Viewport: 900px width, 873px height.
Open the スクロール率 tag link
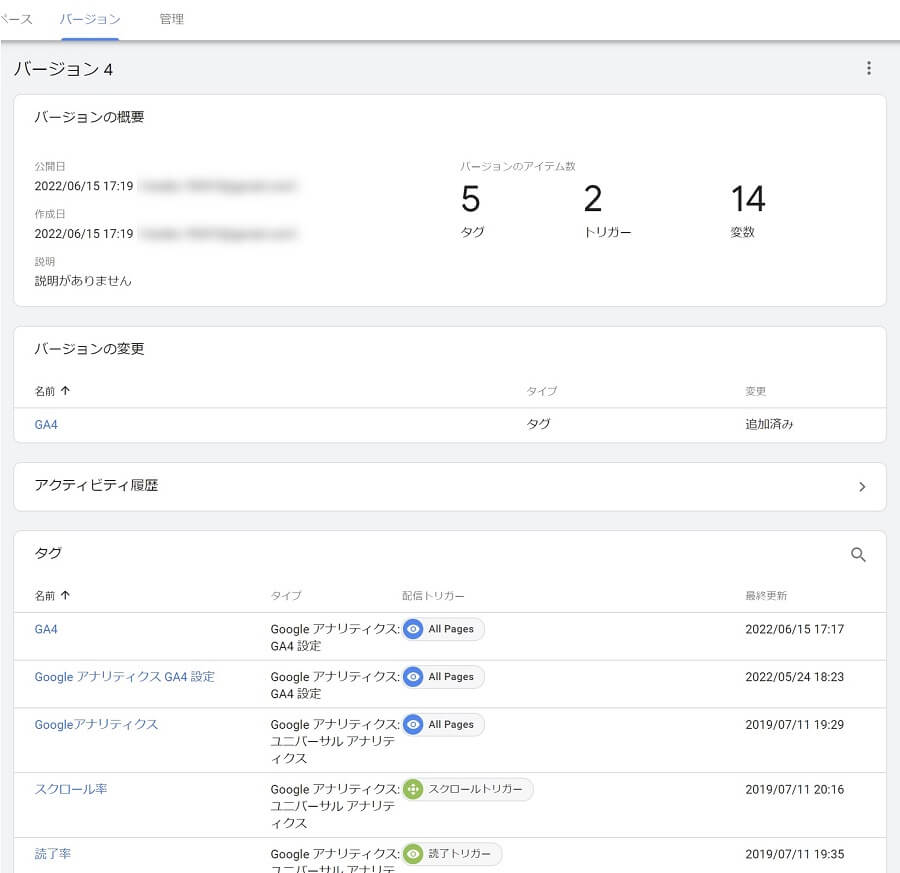pos(71,789)
